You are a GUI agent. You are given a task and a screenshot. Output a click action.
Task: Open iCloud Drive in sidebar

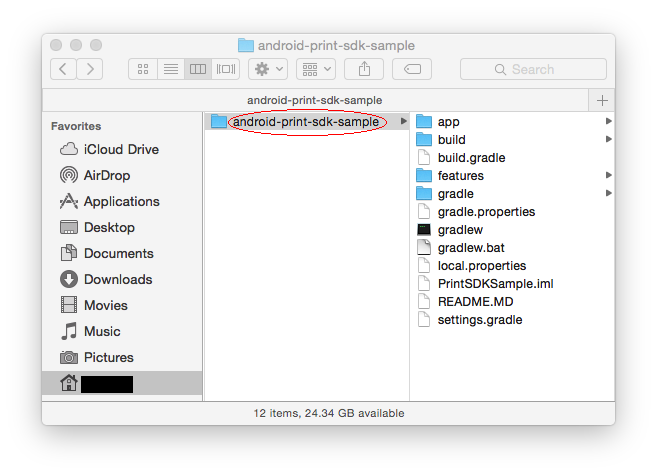click(122, 150)
